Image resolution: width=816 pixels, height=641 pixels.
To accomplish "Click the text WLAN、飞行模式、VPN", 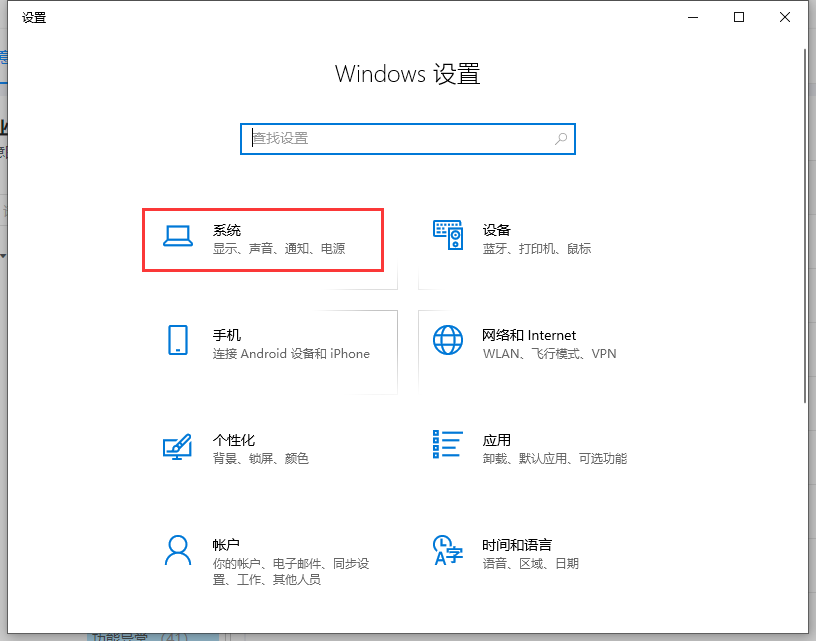I will [x=550, y=354].
